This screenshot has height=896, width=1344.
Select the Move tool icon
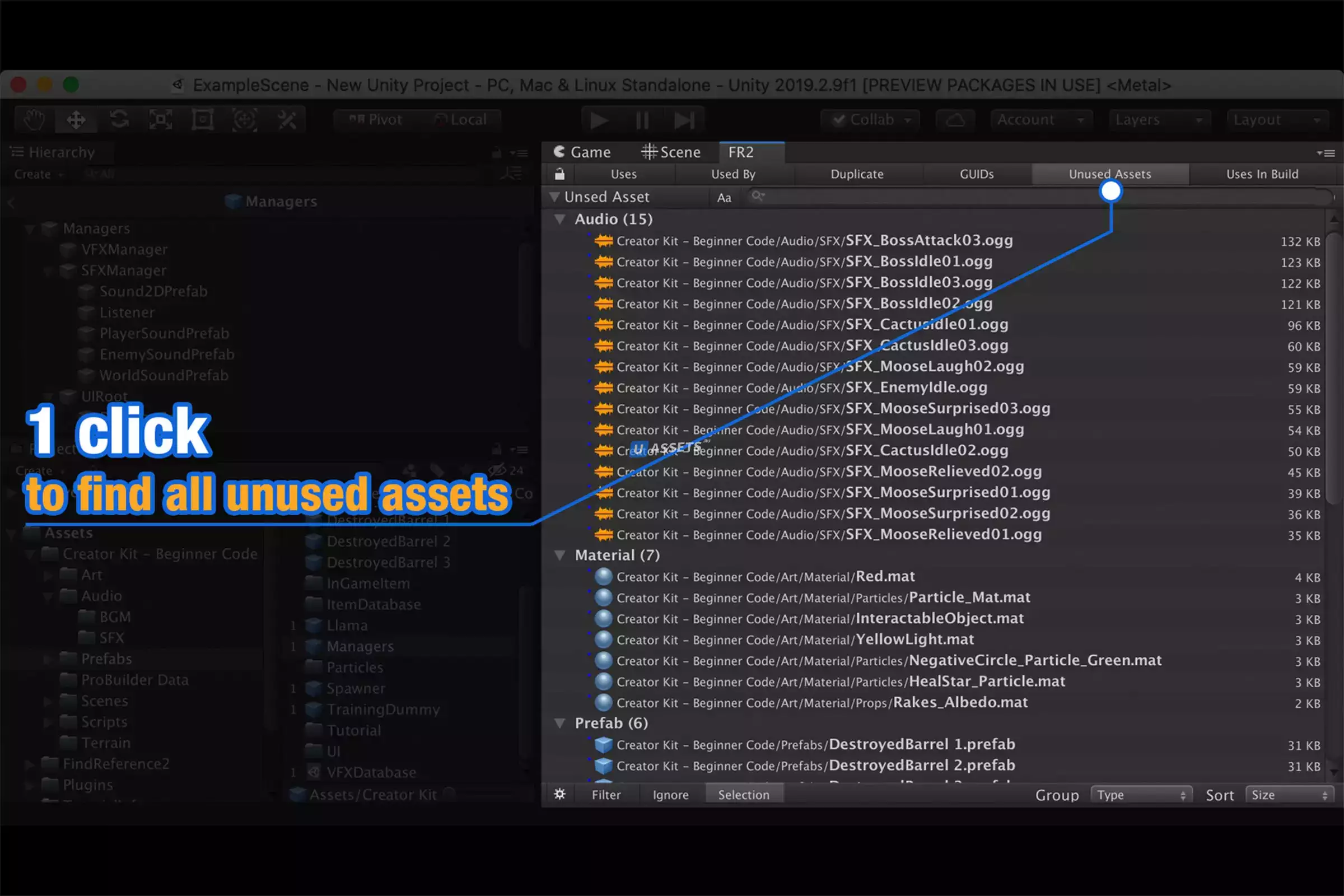76,120
